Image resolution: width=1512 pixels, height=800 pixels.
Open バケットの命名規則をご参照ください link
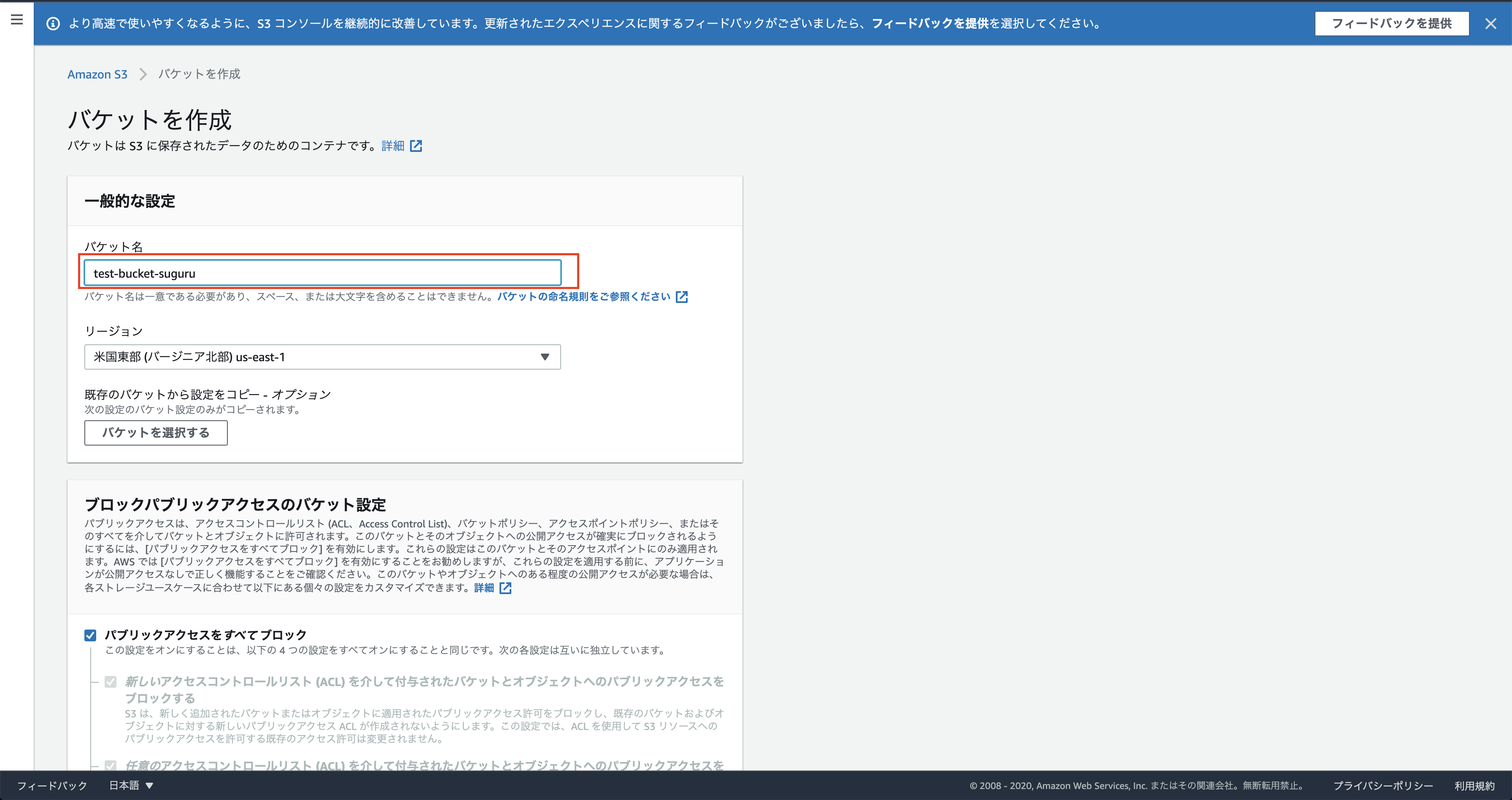point(583,297)
